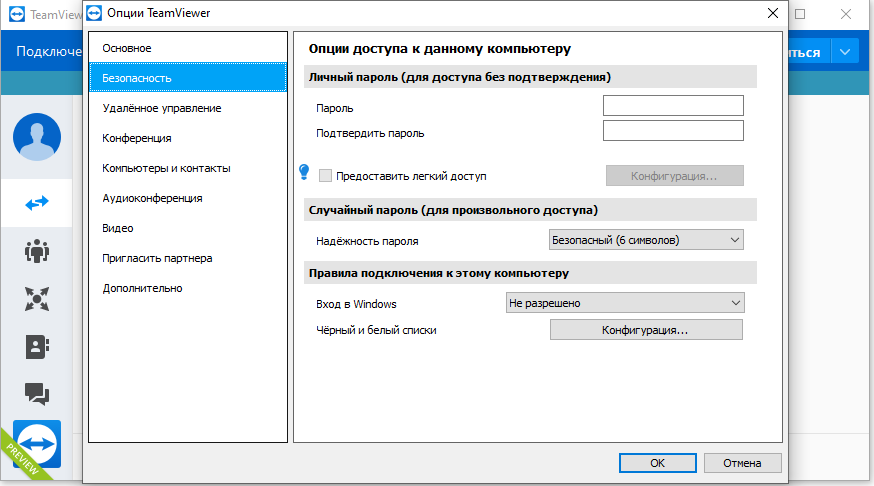Select Дополнительно category

tap(188, 288)
